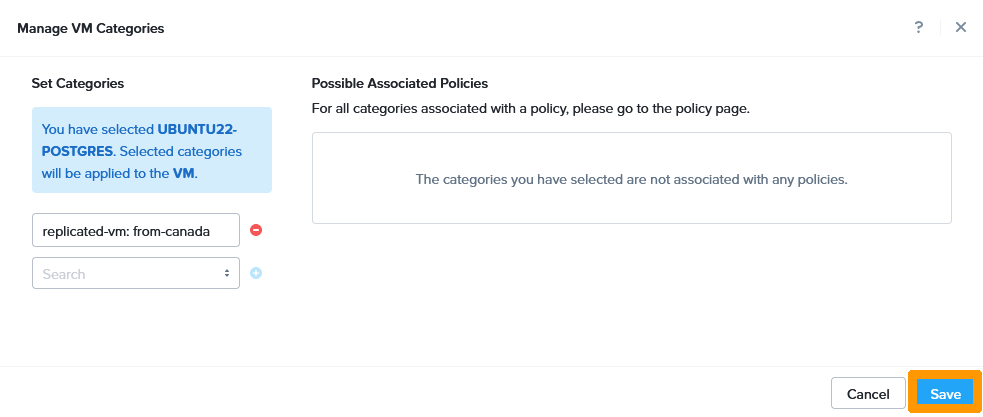983x417 pixels.
Task: Click the 'from-canada' value text
Action: click(x=175, y=230)
